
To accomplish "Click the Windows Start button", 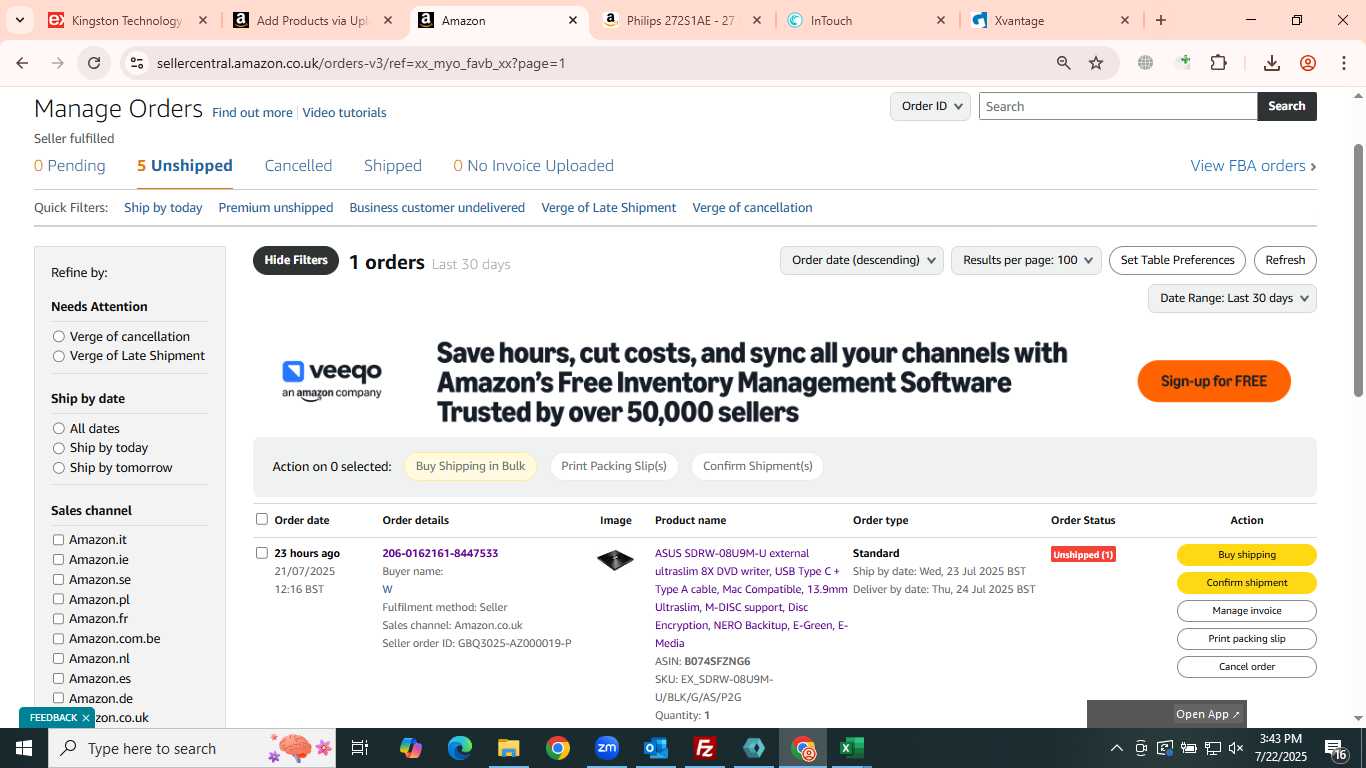I will [x=23, y=748].
